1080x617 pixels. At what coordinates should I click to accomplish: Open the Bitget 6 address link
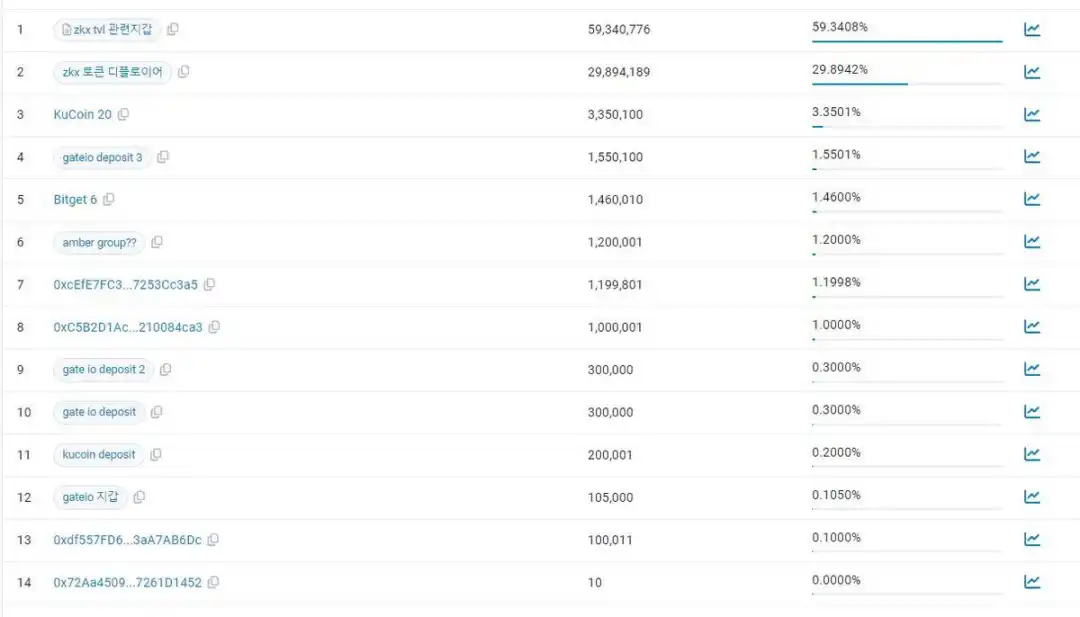click(75, 200)
